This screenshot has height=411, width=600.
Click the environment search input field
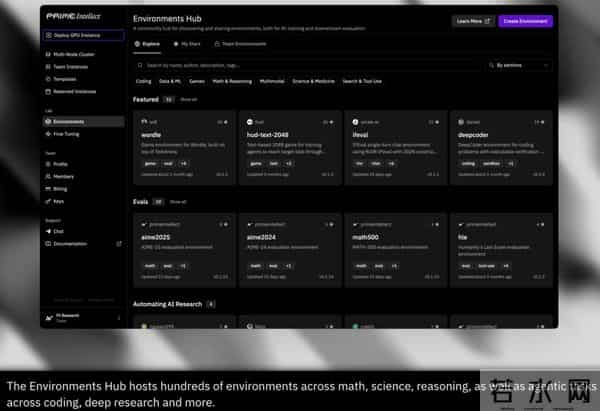click(300, 64)
